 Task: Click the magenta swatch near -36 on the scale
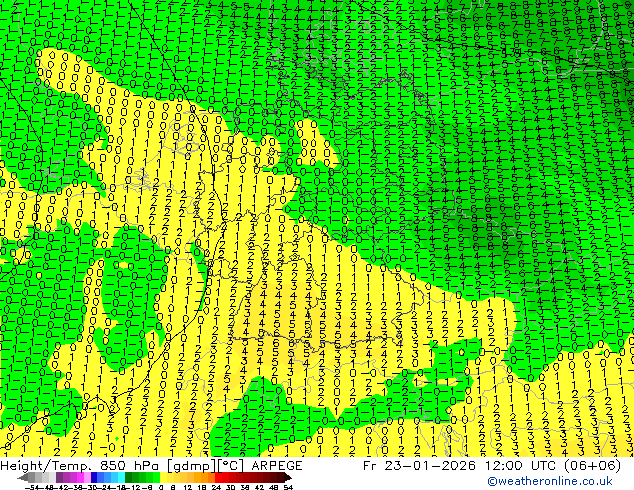pyautogui.click(x=80, y=477)
